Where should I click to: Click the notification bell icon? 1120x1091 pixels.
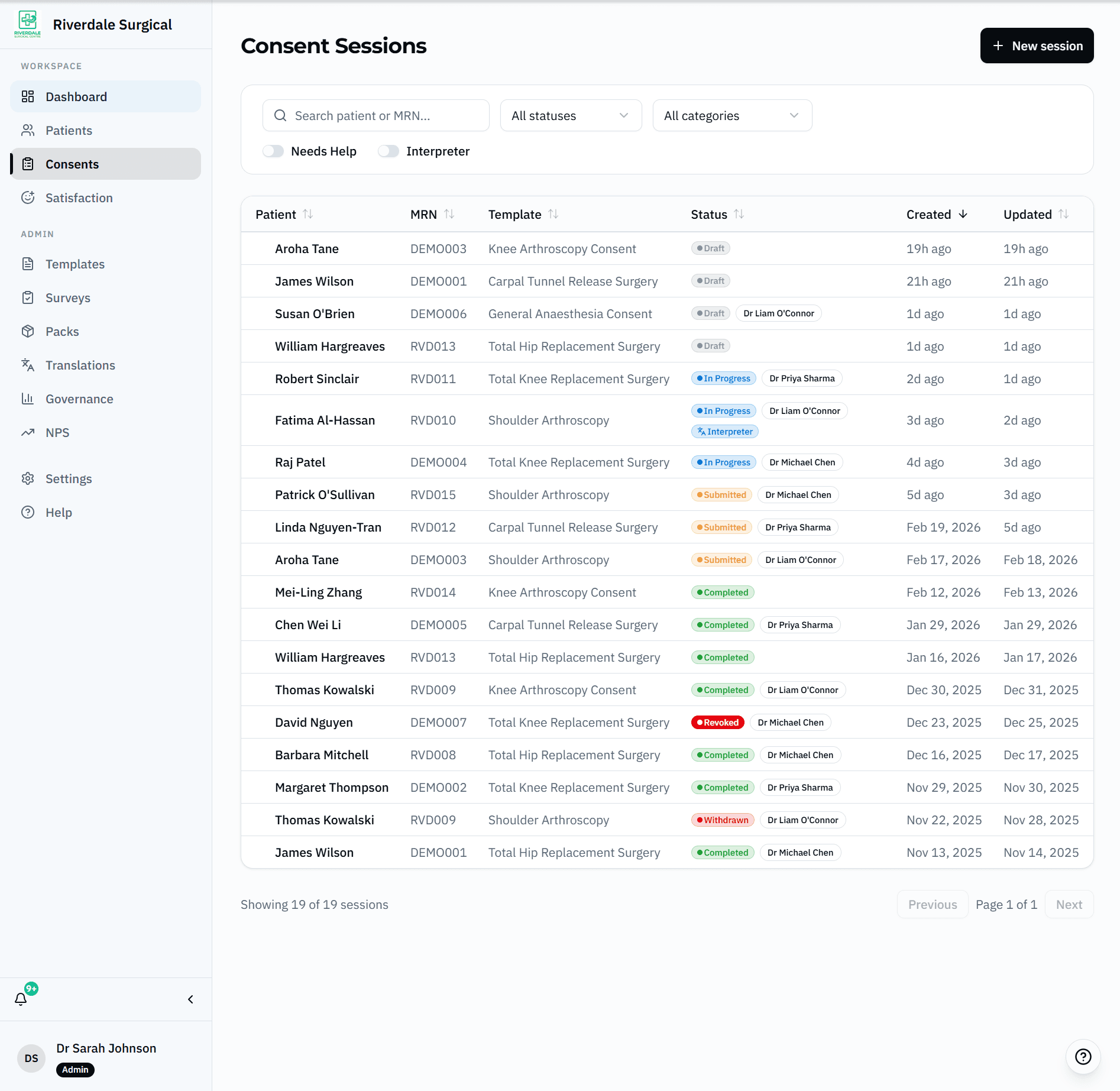click(x=21, y=999)
